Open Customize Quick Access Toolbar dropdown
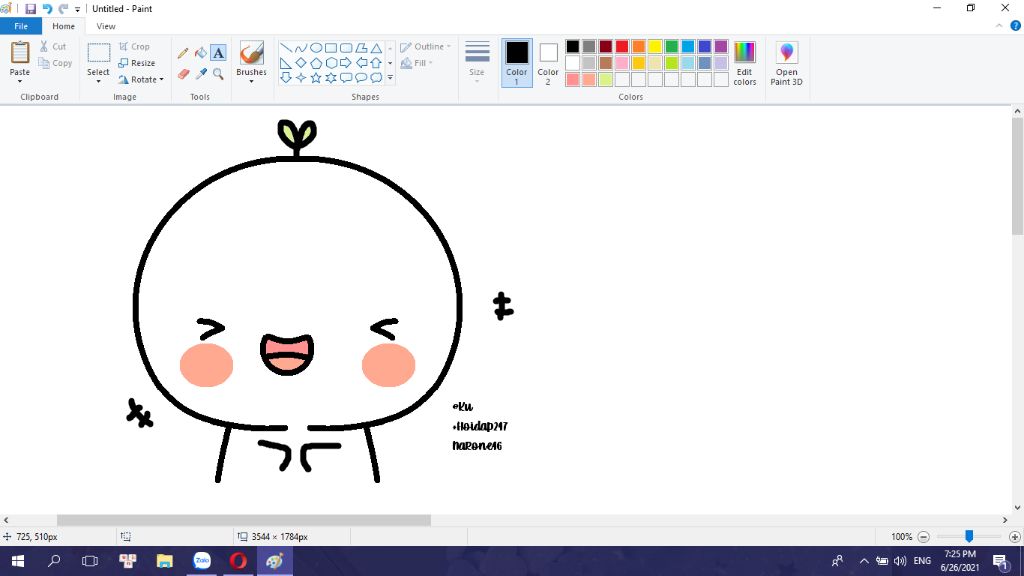1024x576 pixels. (x=77, y=9)
